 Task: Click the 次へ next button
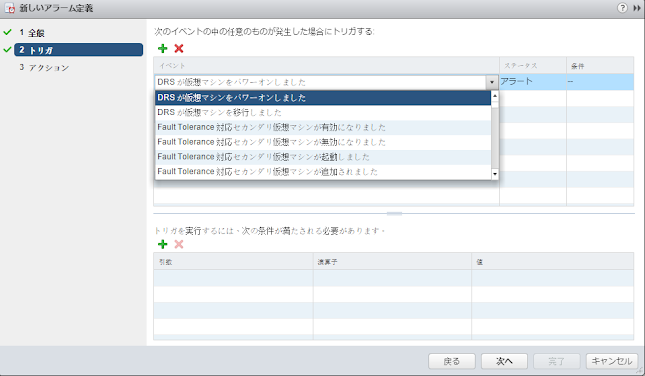(x=504, y=361)
